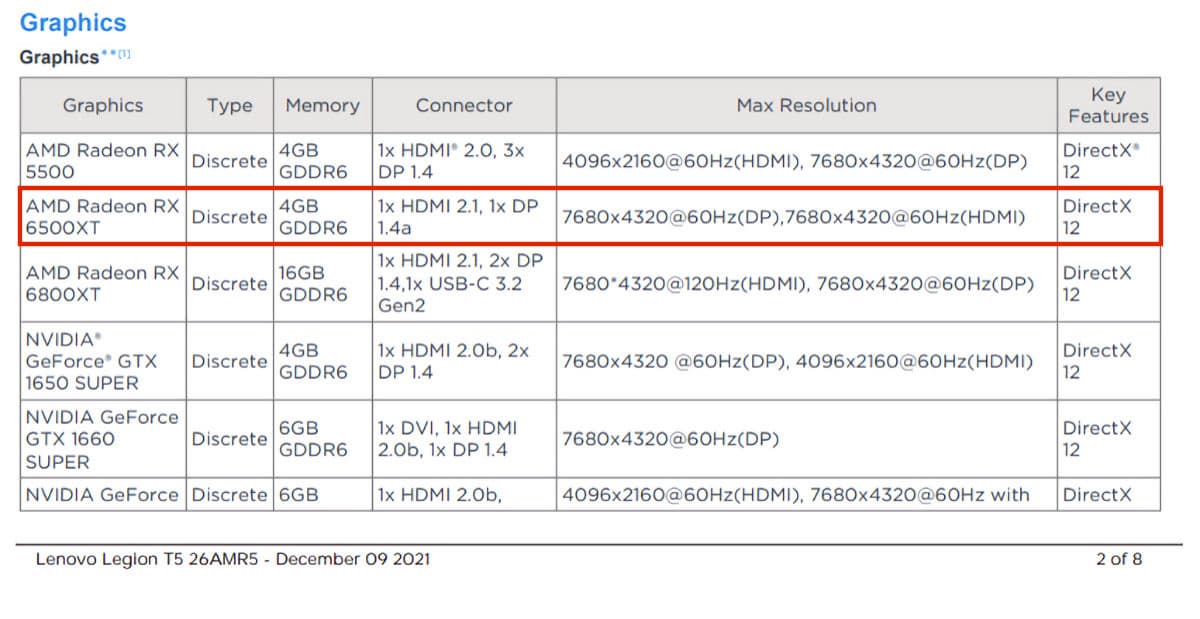Click the connector cell with DP 1.4a
Screen dimensions: 1200x619
[x=464, y=216]
